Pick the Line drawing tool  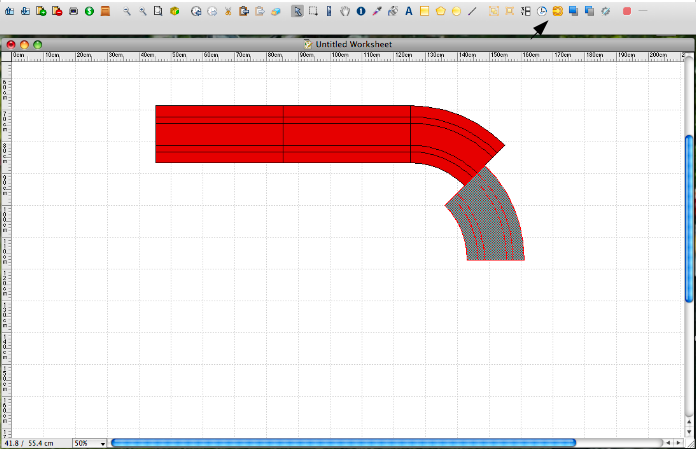coord(472,11)
